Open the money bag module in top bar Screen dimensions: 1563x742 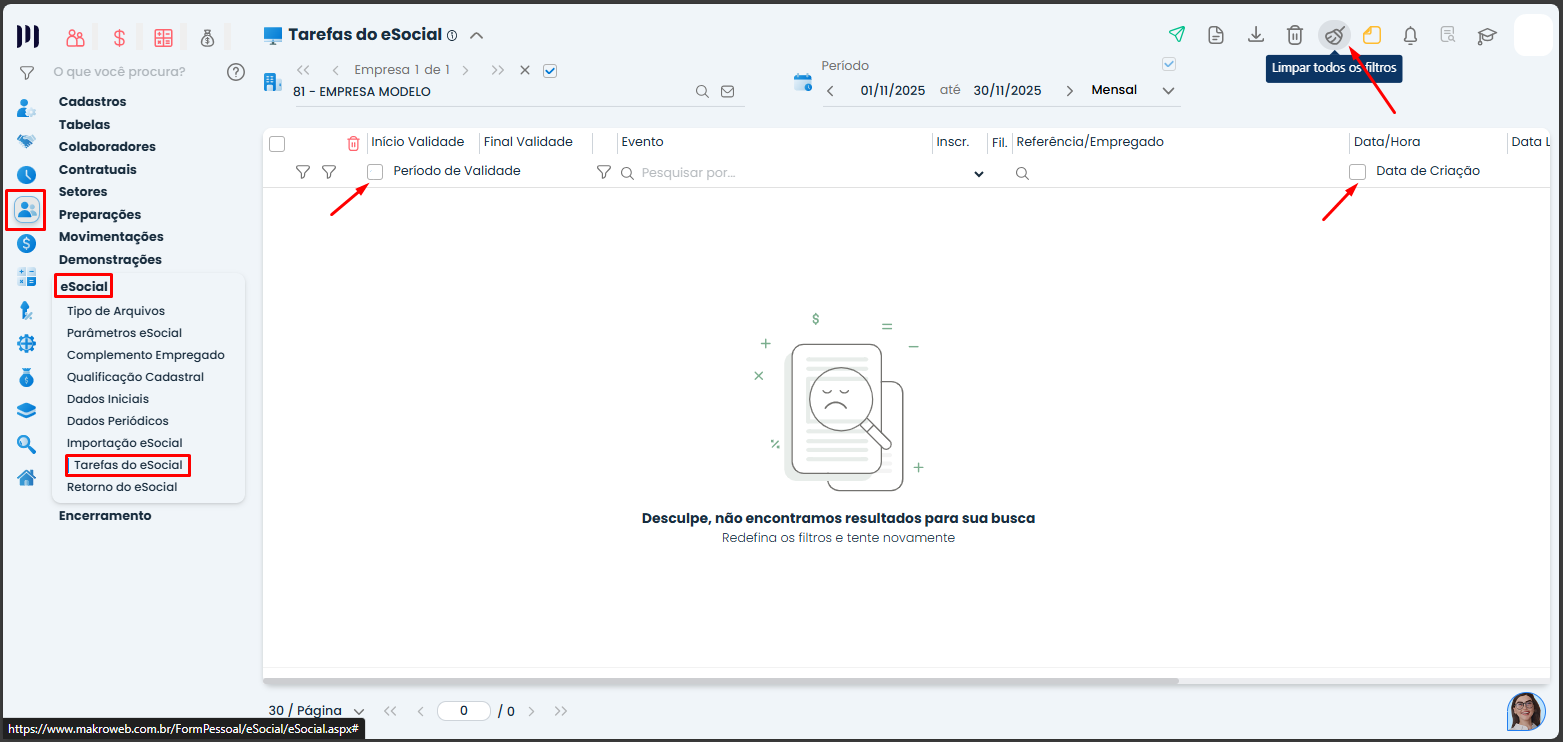[x=207, y=38]
